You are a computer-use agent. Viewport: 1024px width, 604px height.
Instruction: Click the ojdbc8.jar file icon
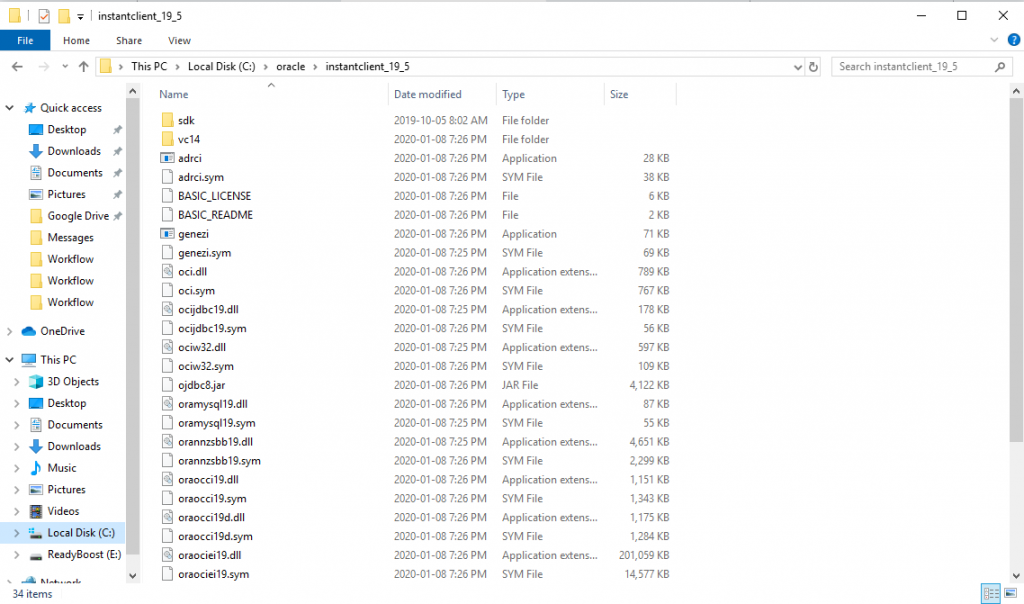point(167,385)
